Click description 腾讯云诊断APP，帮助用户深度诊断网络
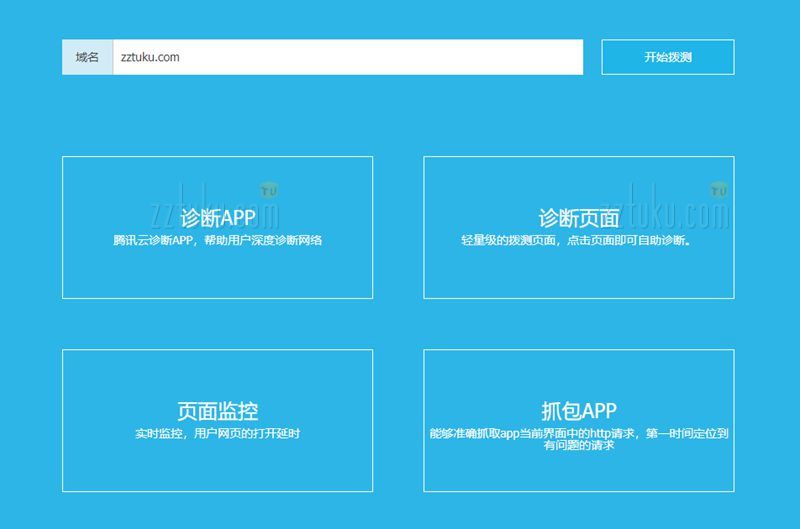 tap(218, 240)
